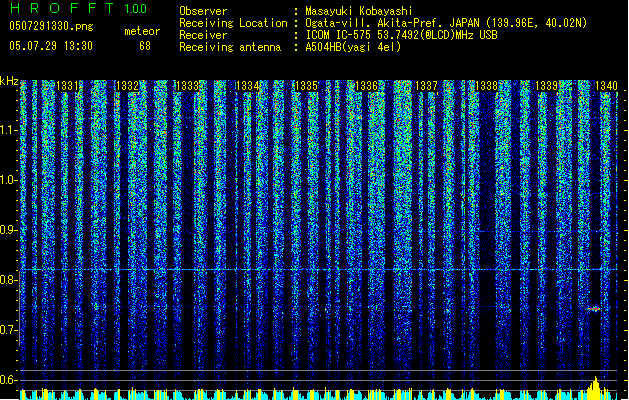Viewport: 629px width, 400px height.
Task: Click the 1331 time marker
Action: [67, 85]
